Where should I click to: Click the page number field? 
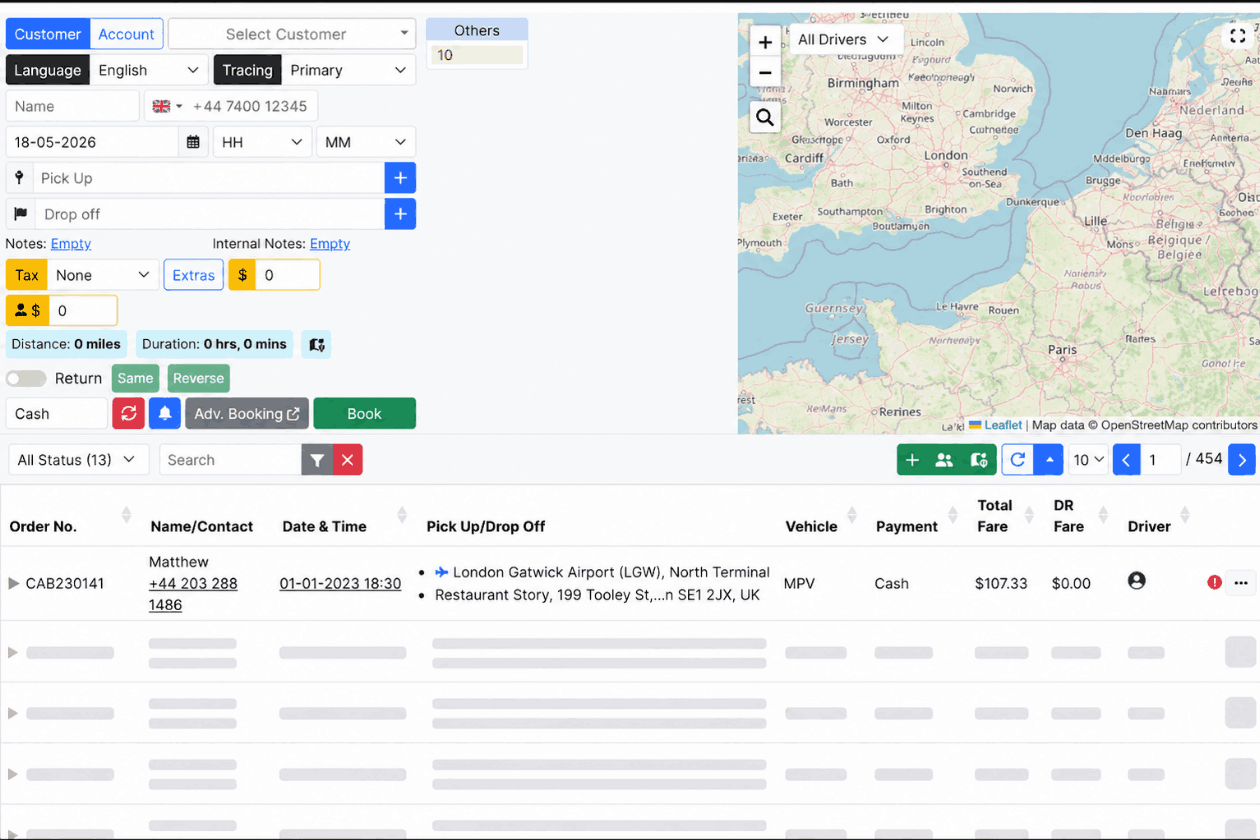pos(1161,460)
